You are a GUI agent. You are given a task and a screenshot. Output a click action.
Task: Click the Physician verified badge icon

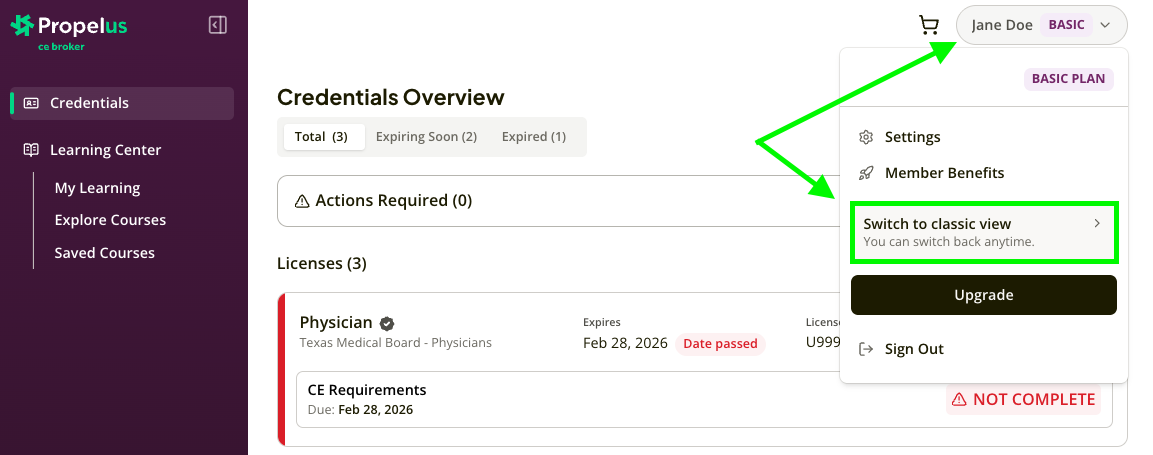387,323
